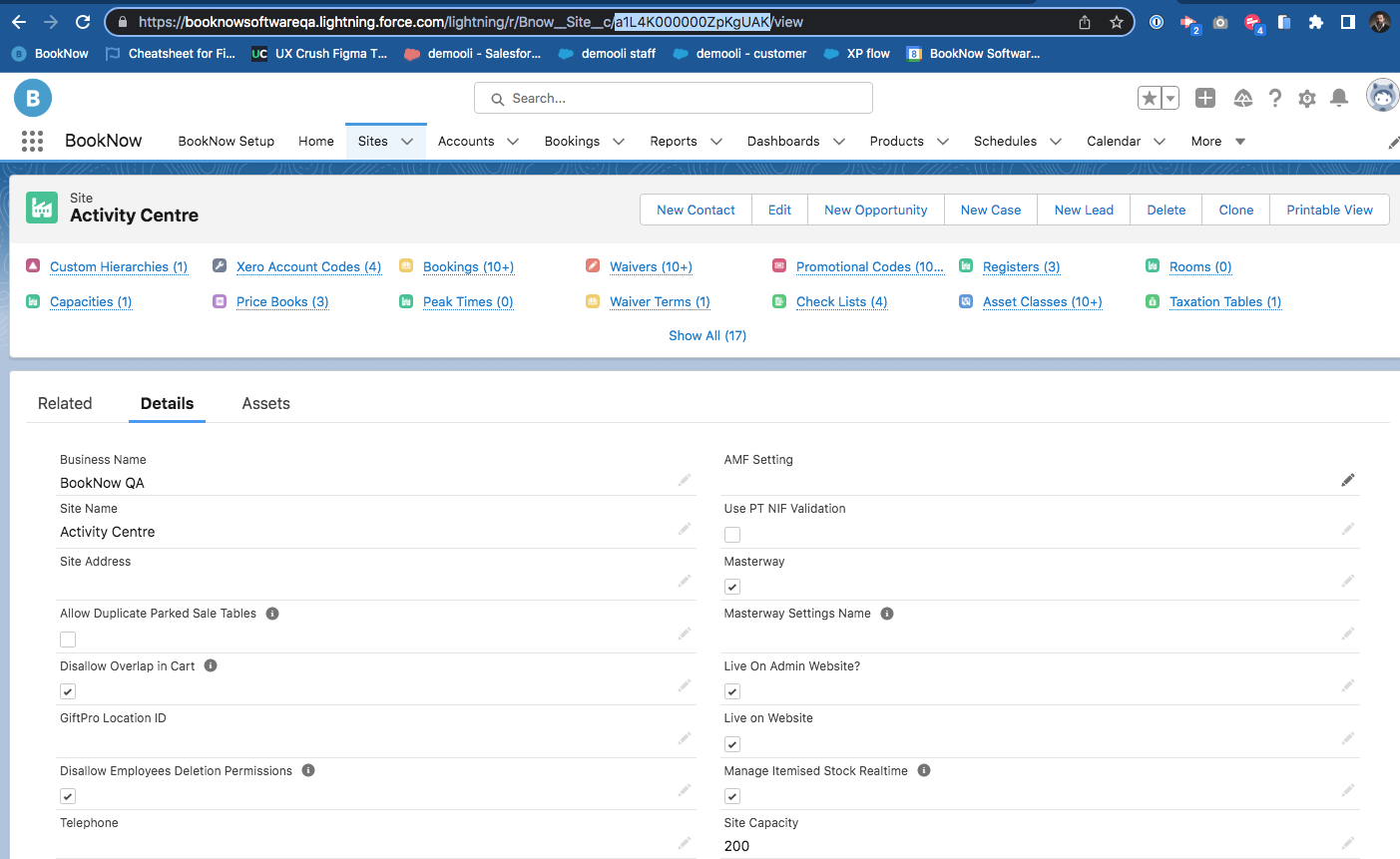Open the More navigation dropdown
Screen dimensions: 1400x859
tap(1218, 142)
